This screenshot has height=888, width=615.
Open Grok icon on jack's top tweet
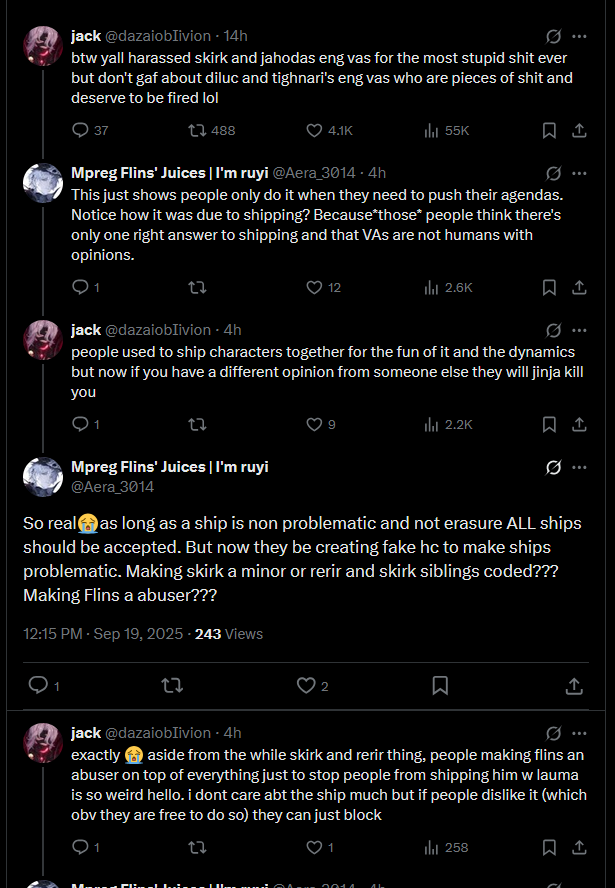(x=553, y=35)
